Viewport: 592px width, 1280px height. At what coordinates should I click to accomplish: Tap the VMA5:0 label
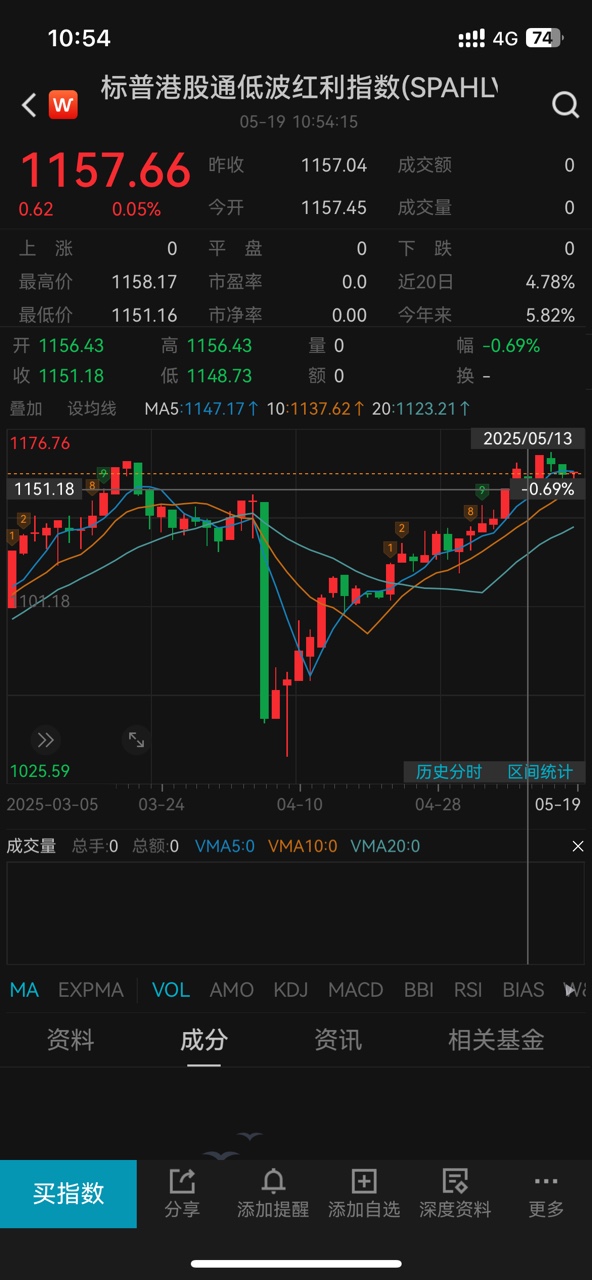click(x=225, y=846)
